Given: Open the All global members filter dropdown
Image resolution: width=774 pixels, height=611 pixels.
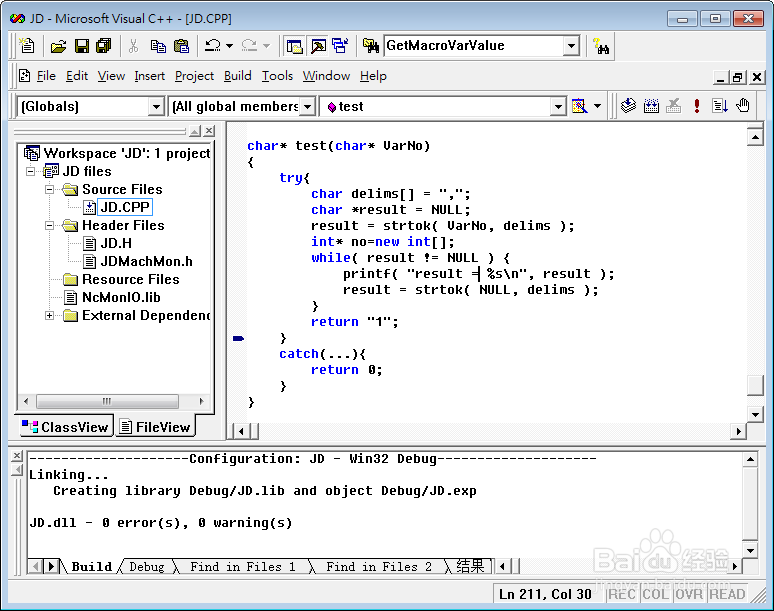Looking at the screenshot, I should [x=307, y=107].
